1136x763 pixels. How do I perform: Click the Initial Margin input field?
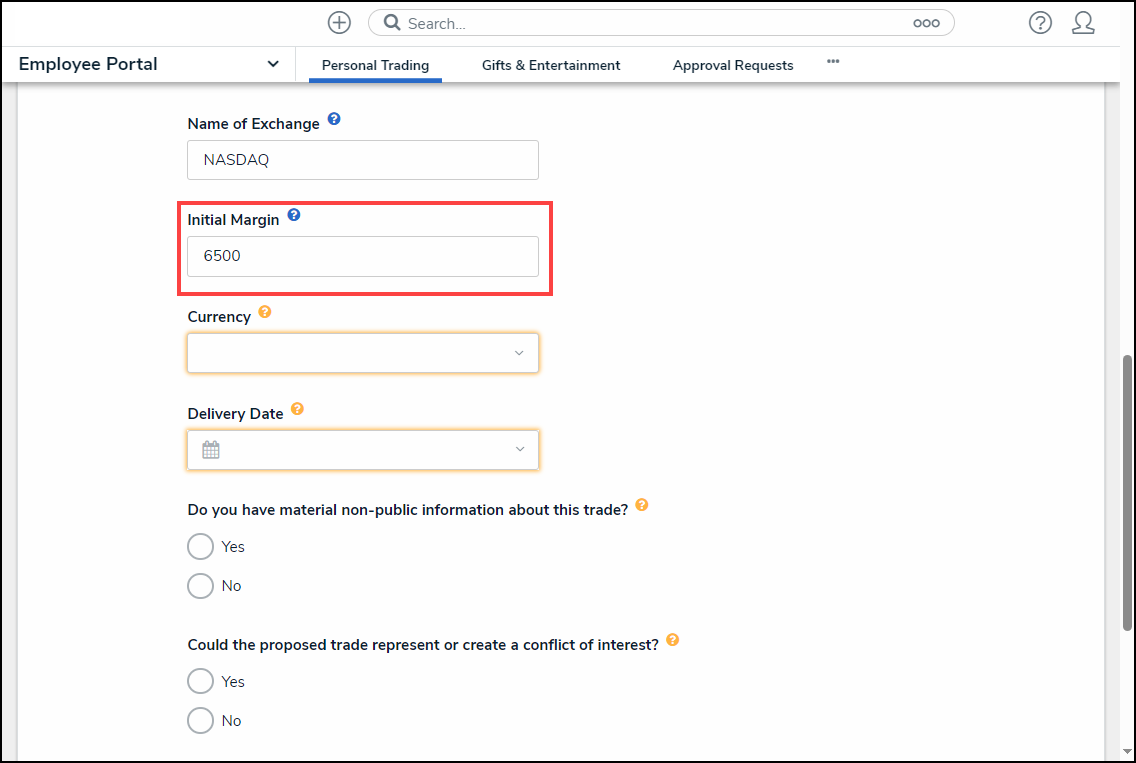[x=363, y=256]
